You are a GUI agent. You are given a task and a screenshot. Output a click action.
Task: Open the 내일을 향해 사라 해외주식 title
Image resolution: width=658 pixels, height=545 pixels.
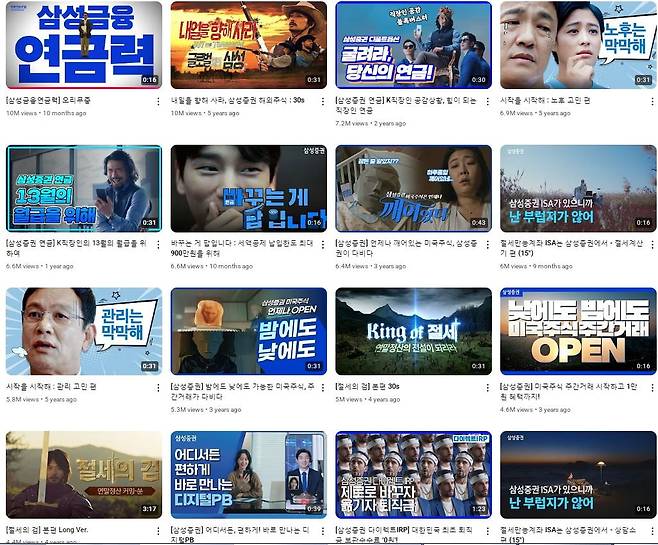[238, 100]
